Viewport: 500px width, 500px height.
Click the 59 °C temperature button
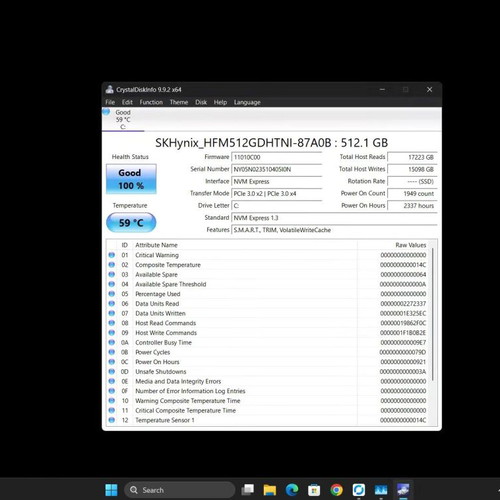pyautogui.click(x=131, y=222)
